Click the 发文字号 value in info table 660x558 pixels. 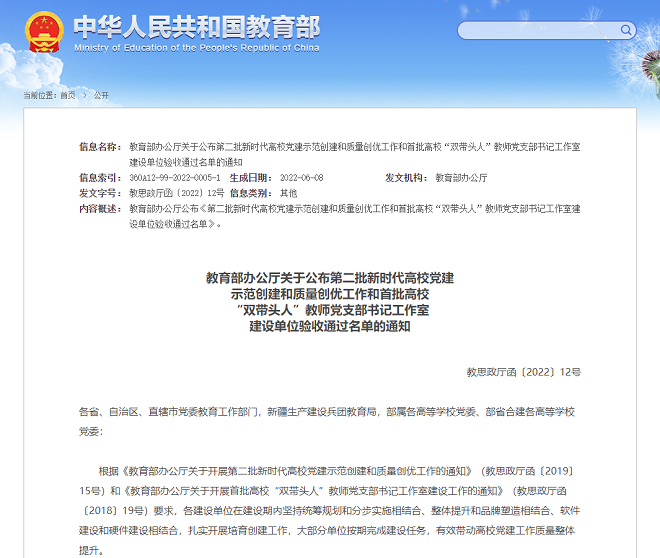click(176, 192)
